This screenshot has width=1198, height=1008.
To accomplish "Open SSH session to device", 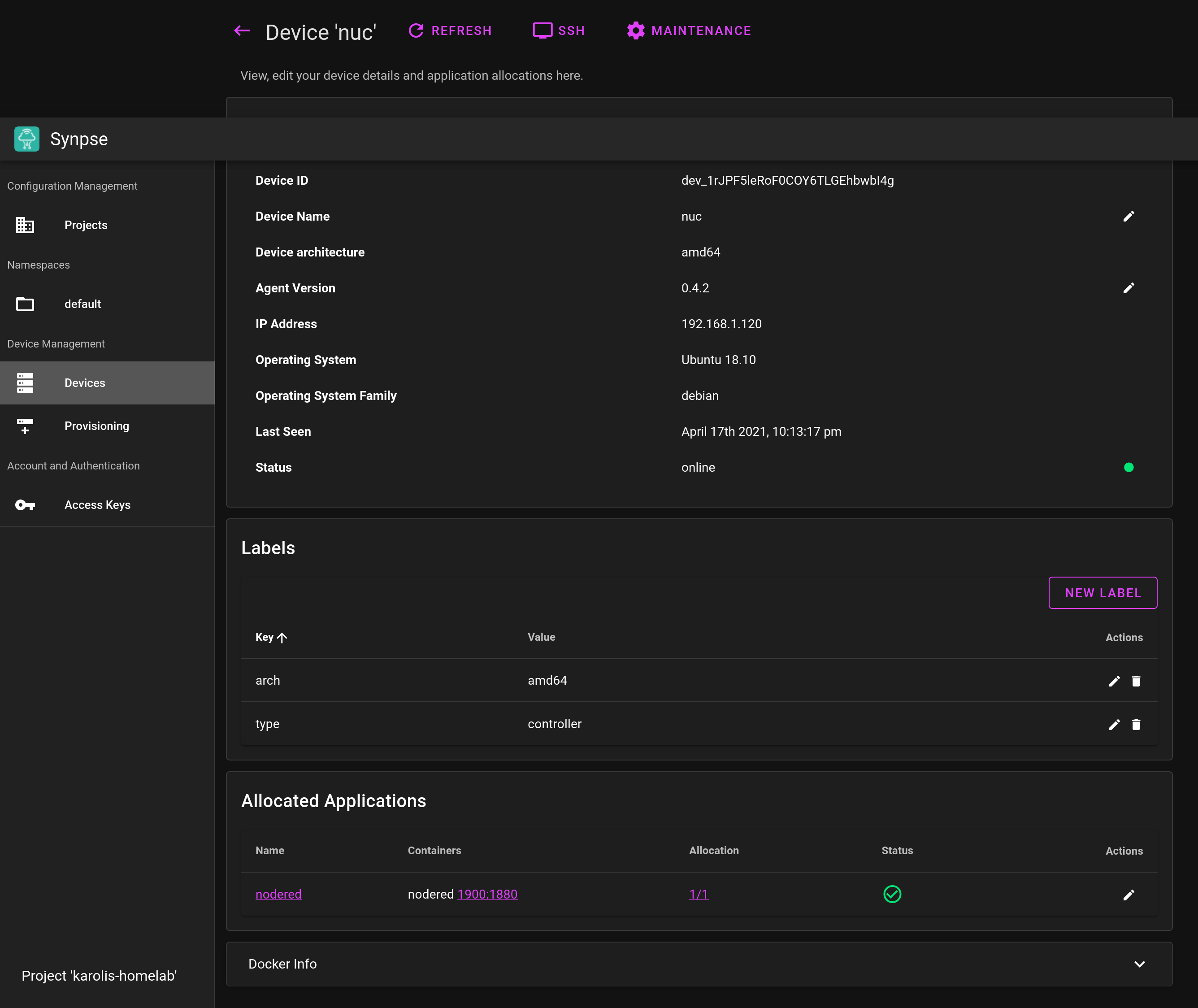I will pyautogui.click(x=559, y=31).
